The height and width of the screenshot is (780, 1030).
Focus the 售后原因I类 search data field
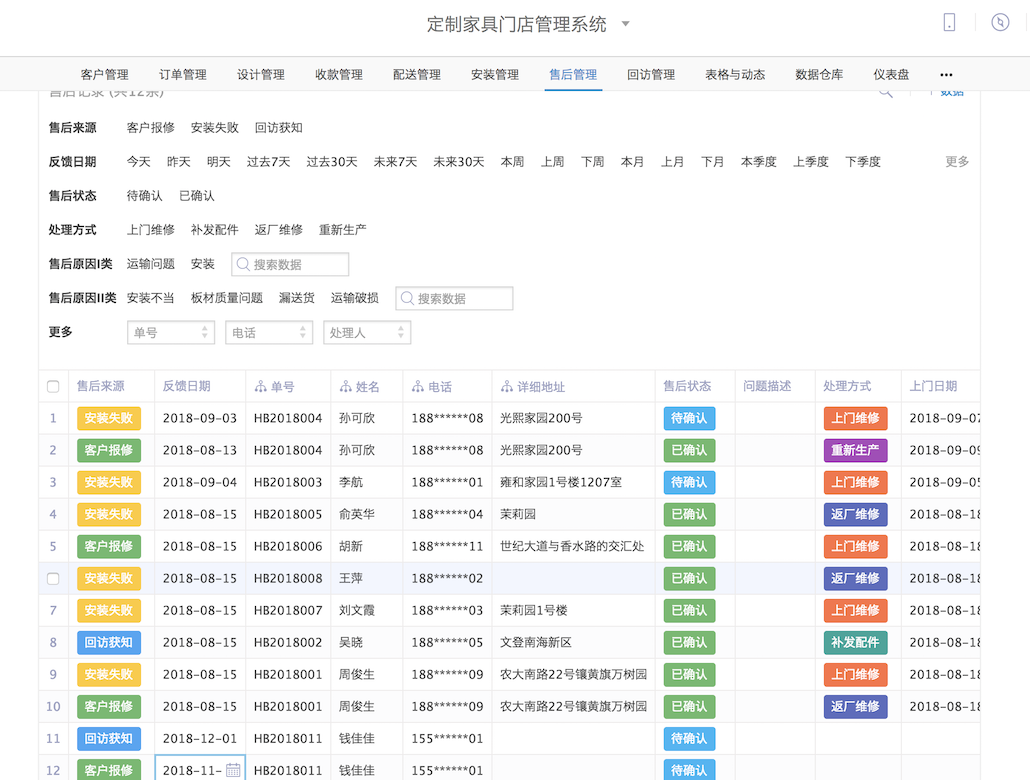coord(290,264)
